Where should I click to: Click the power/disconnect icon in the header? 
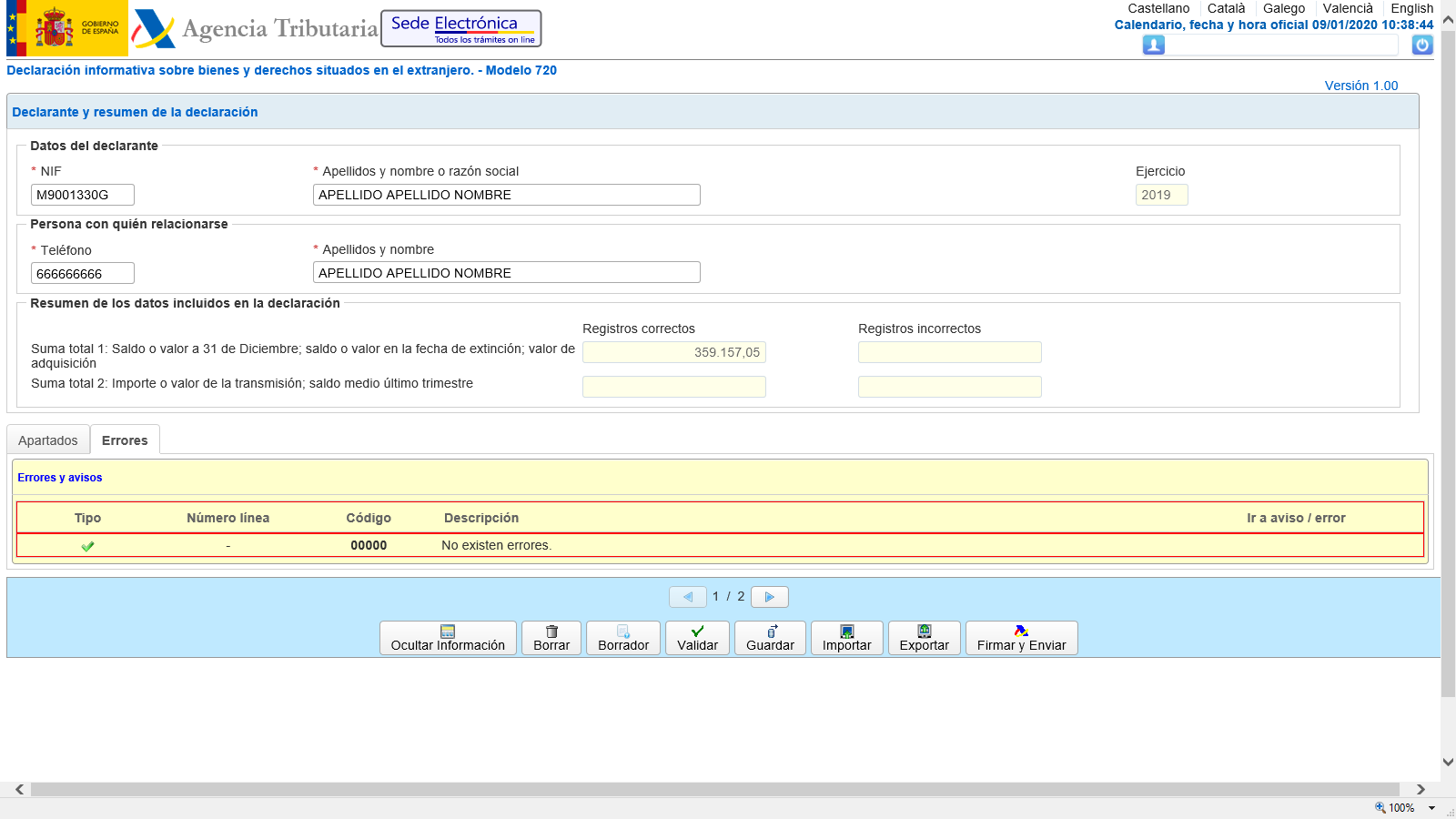1422,45
